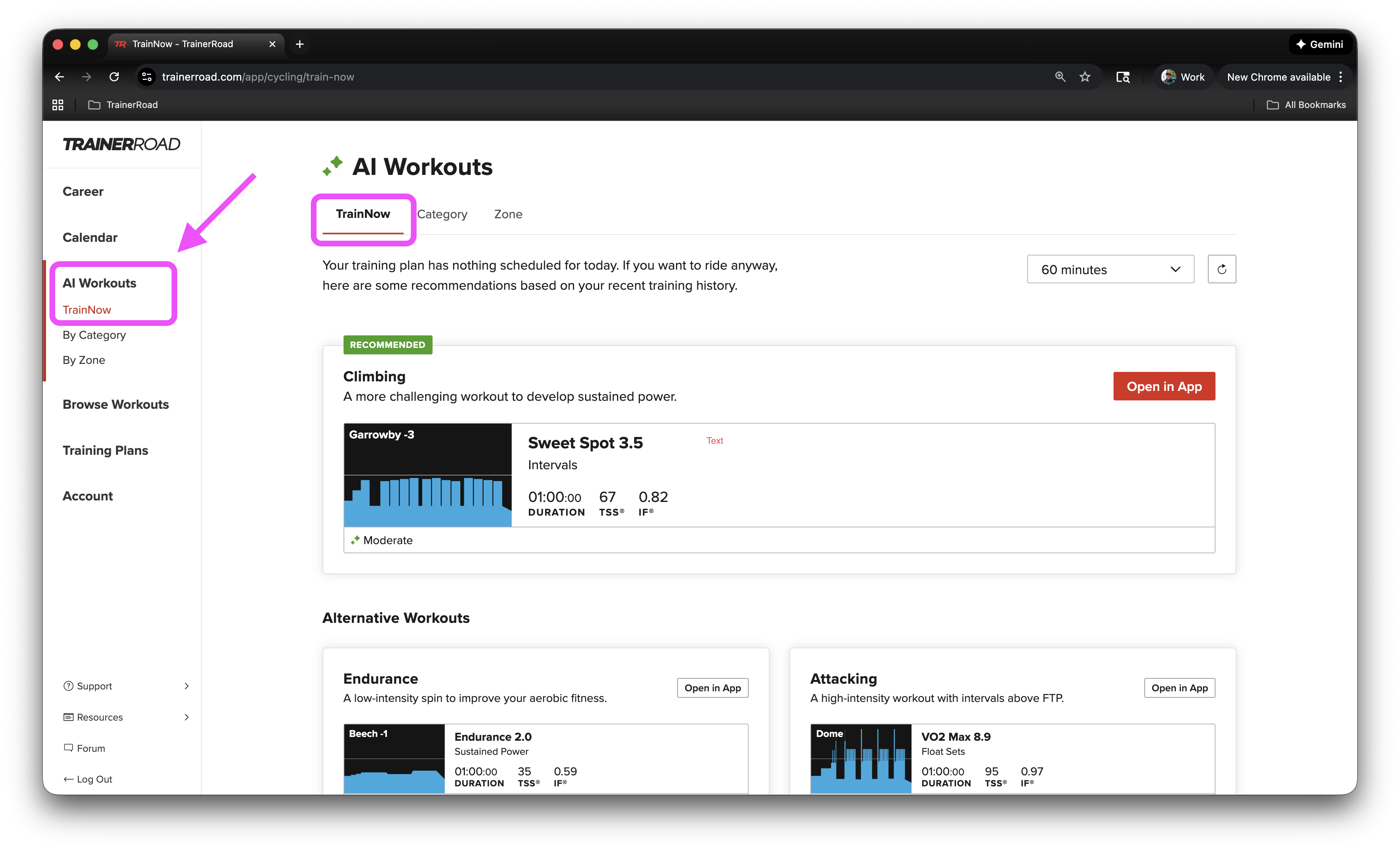Image resolution: width=1400 pixels, height=851 pixels.
Task: Open Browse Workouts in the sidebar
Action: tap(116, 405)
